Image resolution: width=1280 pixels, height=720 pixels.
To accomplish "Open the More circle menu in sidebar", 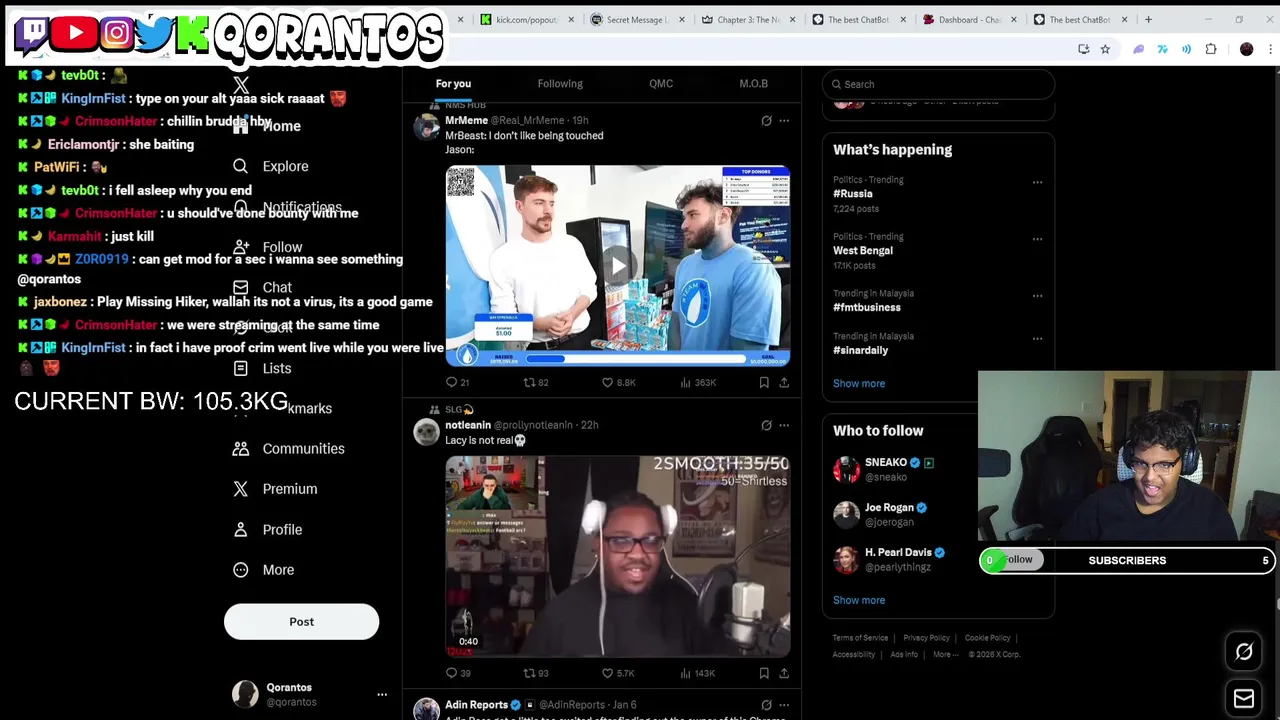I will [240, 570].
